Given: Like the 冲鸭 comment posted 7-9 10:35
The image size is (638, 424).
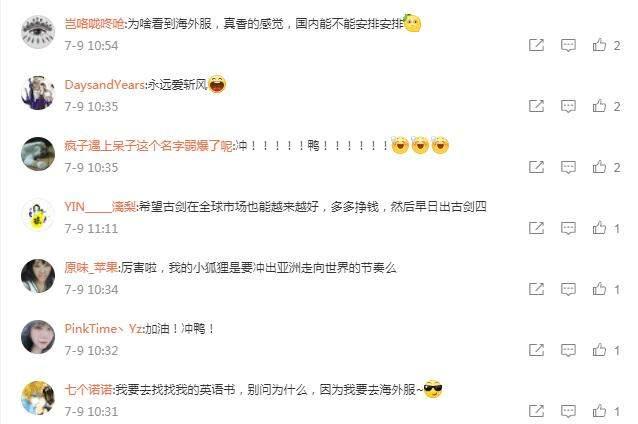Looking at the screenshot, I should point(599,167).
